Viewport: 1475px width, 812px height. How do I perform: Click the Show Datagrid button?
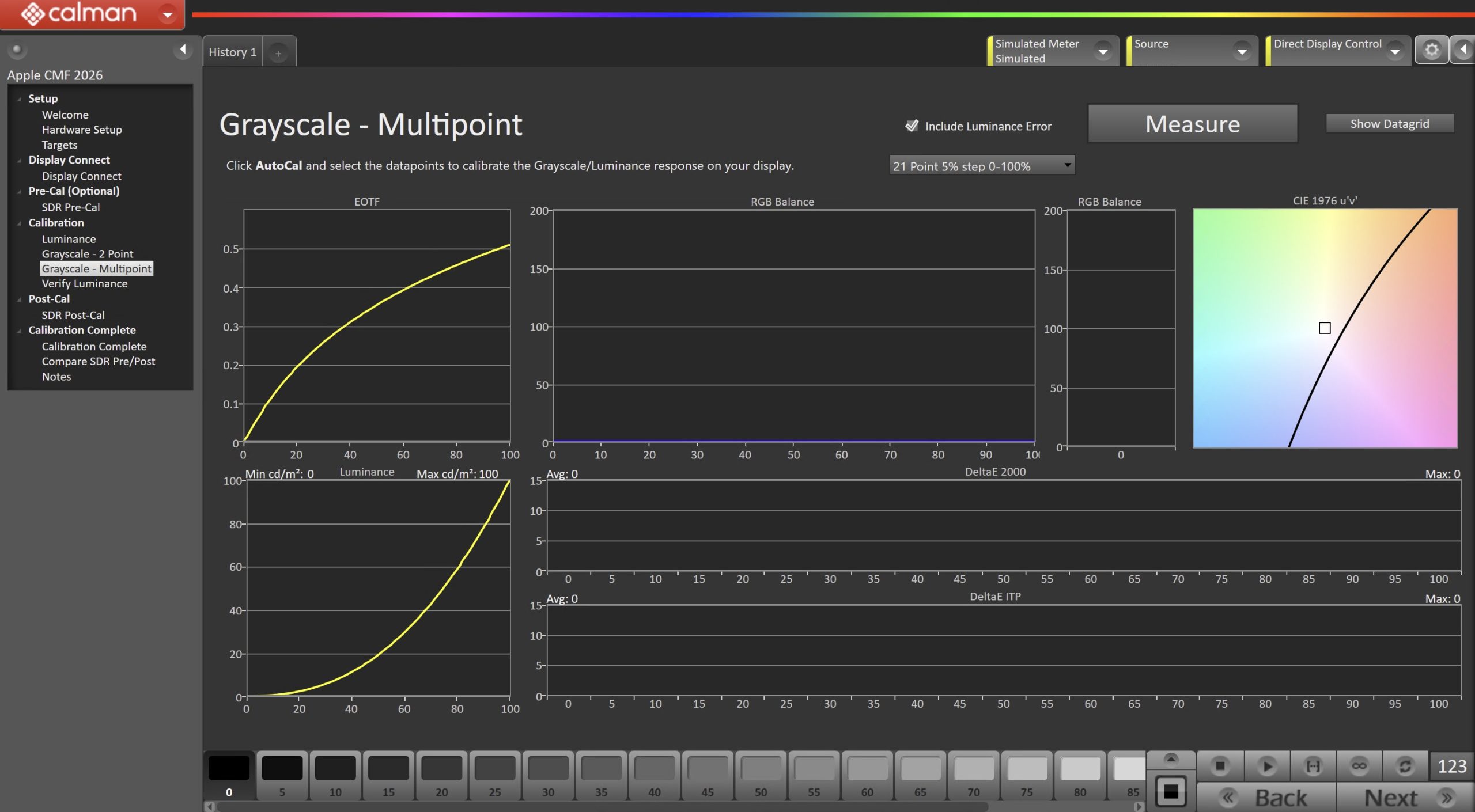[1389, 123]
